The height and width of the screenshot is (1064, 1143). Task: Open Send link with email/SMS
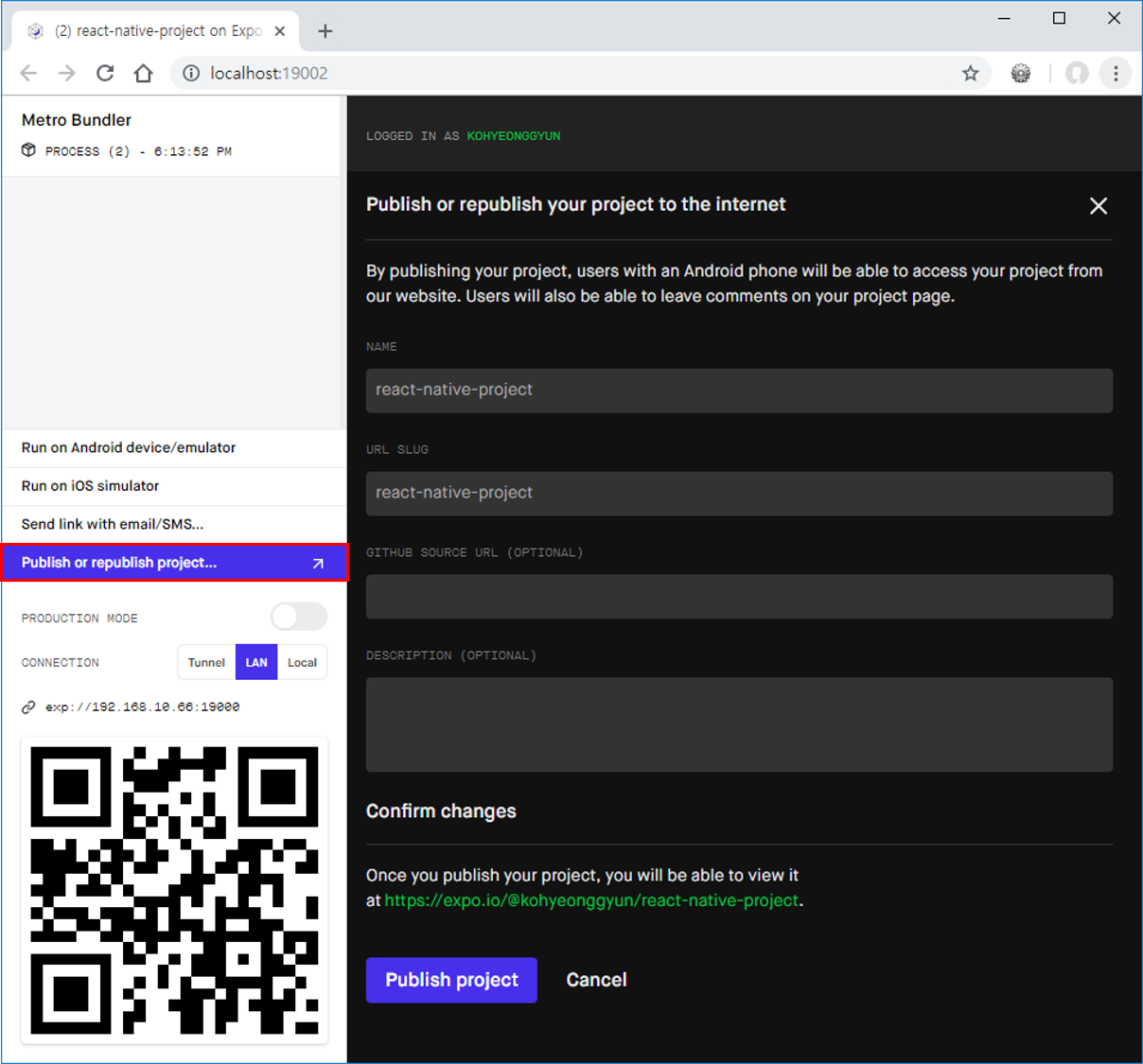[x=173, y=524]
